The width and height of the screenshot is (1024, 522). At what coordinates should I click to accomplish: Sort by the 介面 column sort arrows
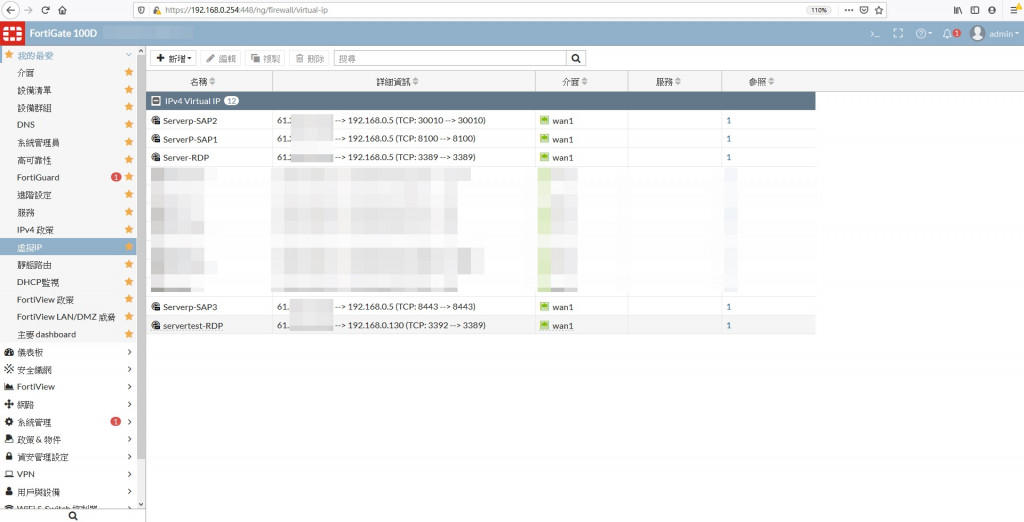click(x=584, y=82)
